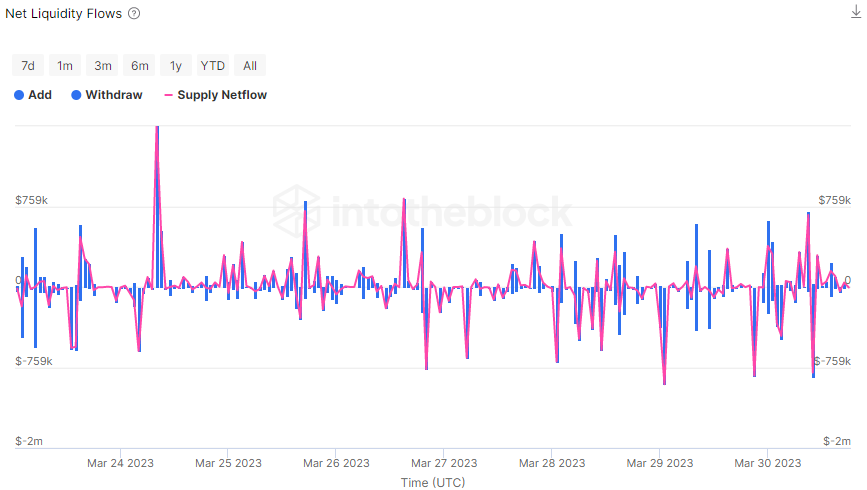Click the Mar 29 2023 axis label
Image resolution: width=867 pixels, height=490 pixels.
[x=660, y=463]
